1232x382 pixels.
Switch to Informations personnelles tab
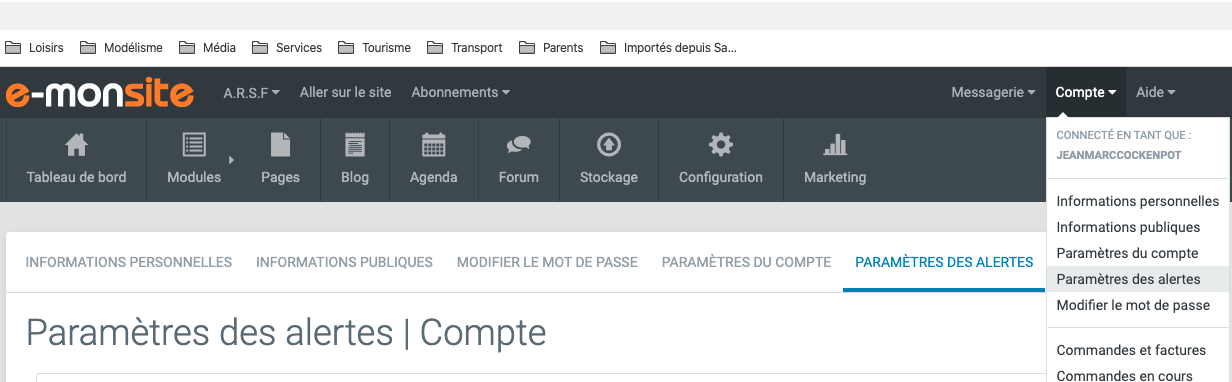[129, 262]
